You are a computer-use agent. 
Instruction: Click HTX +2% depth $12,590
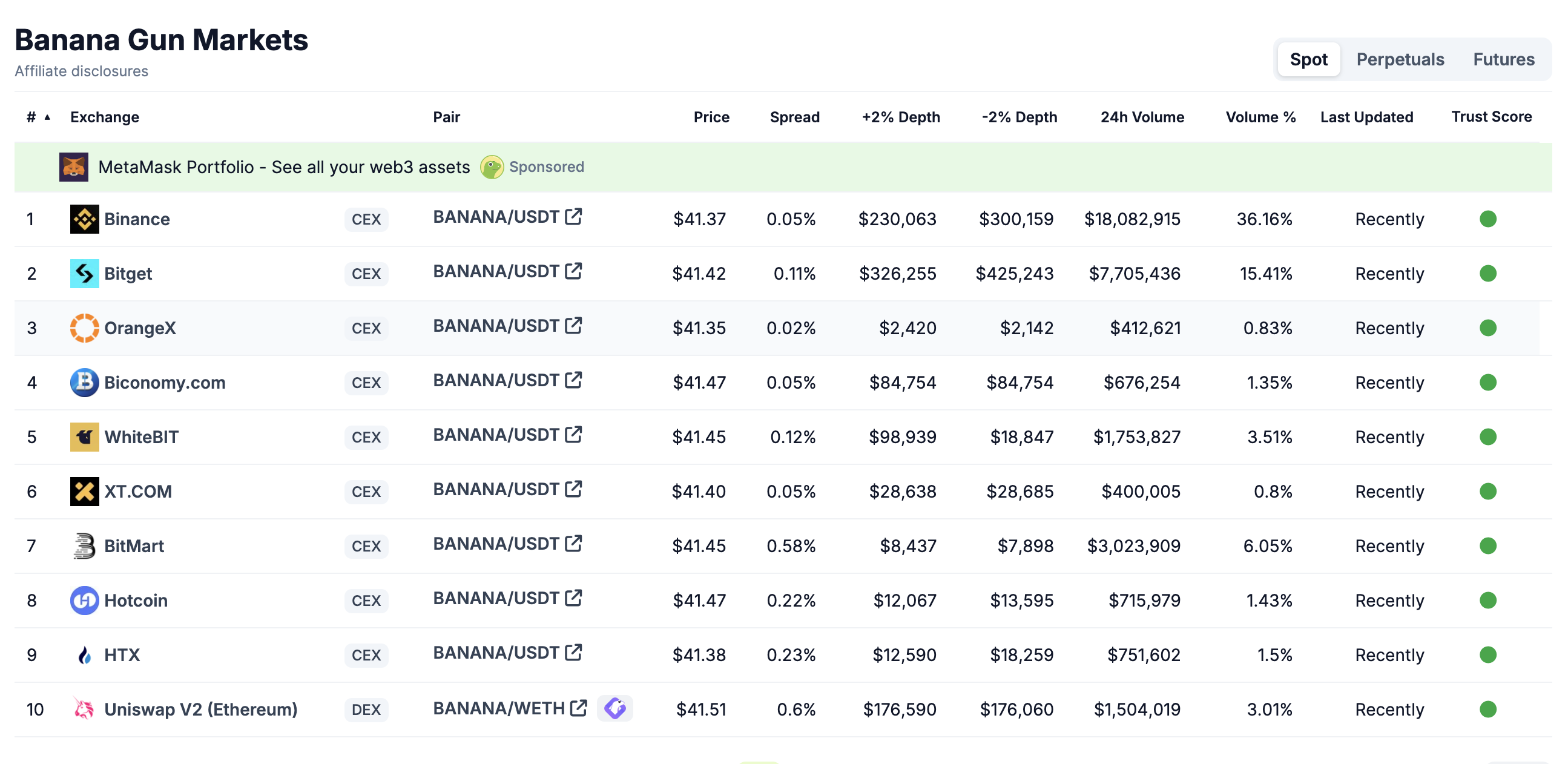(x=904, y=655)
